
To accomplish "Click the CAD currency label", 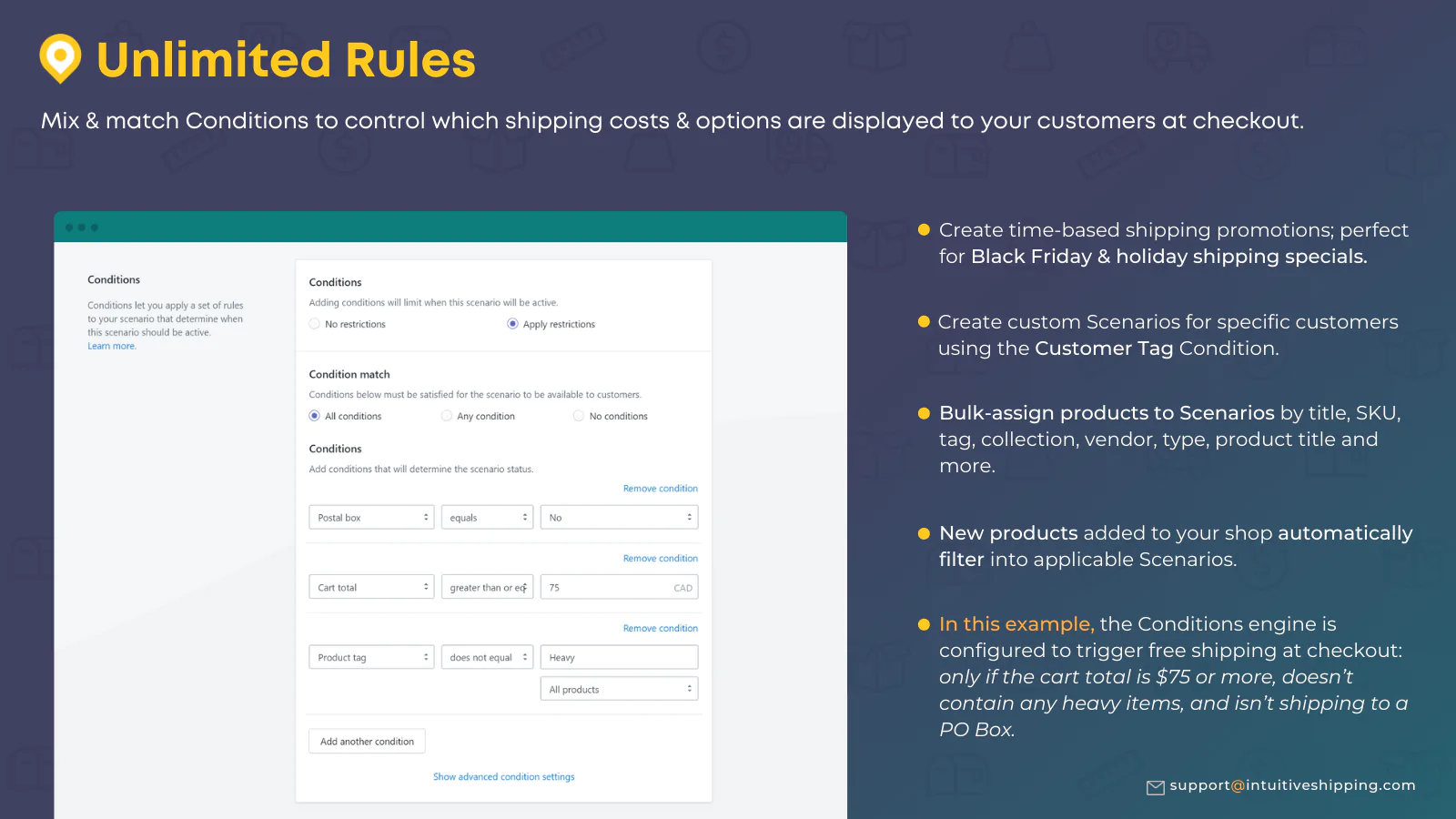I will coord(682,588).
